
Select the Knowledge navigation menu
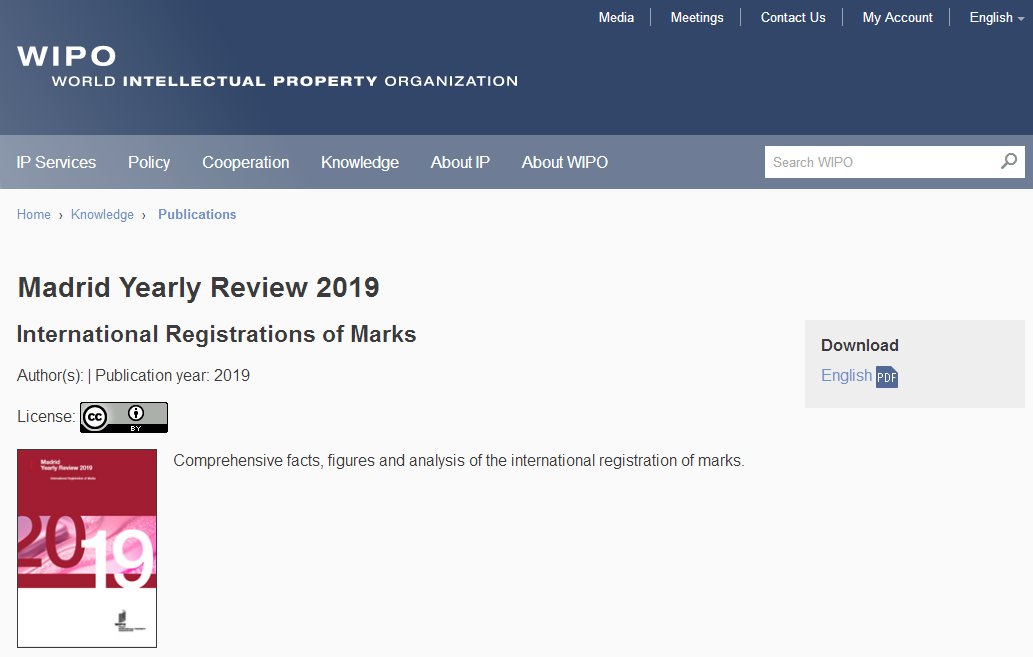pyautogui.click(x=360, y=162)
